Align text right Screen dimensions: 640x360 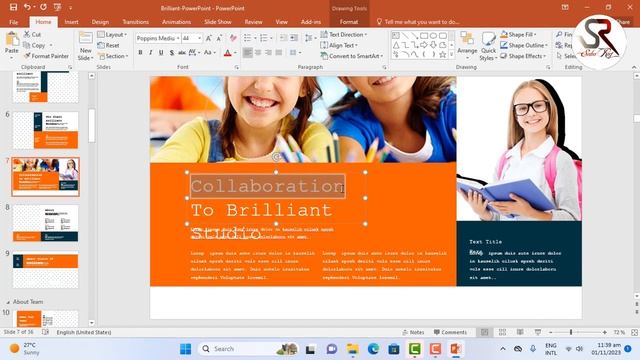(268, 53)
